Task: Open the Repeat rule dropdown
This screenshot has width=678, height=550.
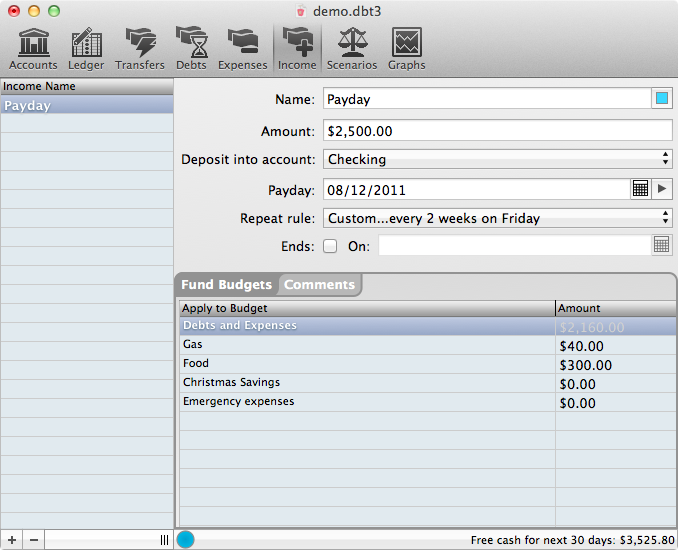Action: (497, 218)
